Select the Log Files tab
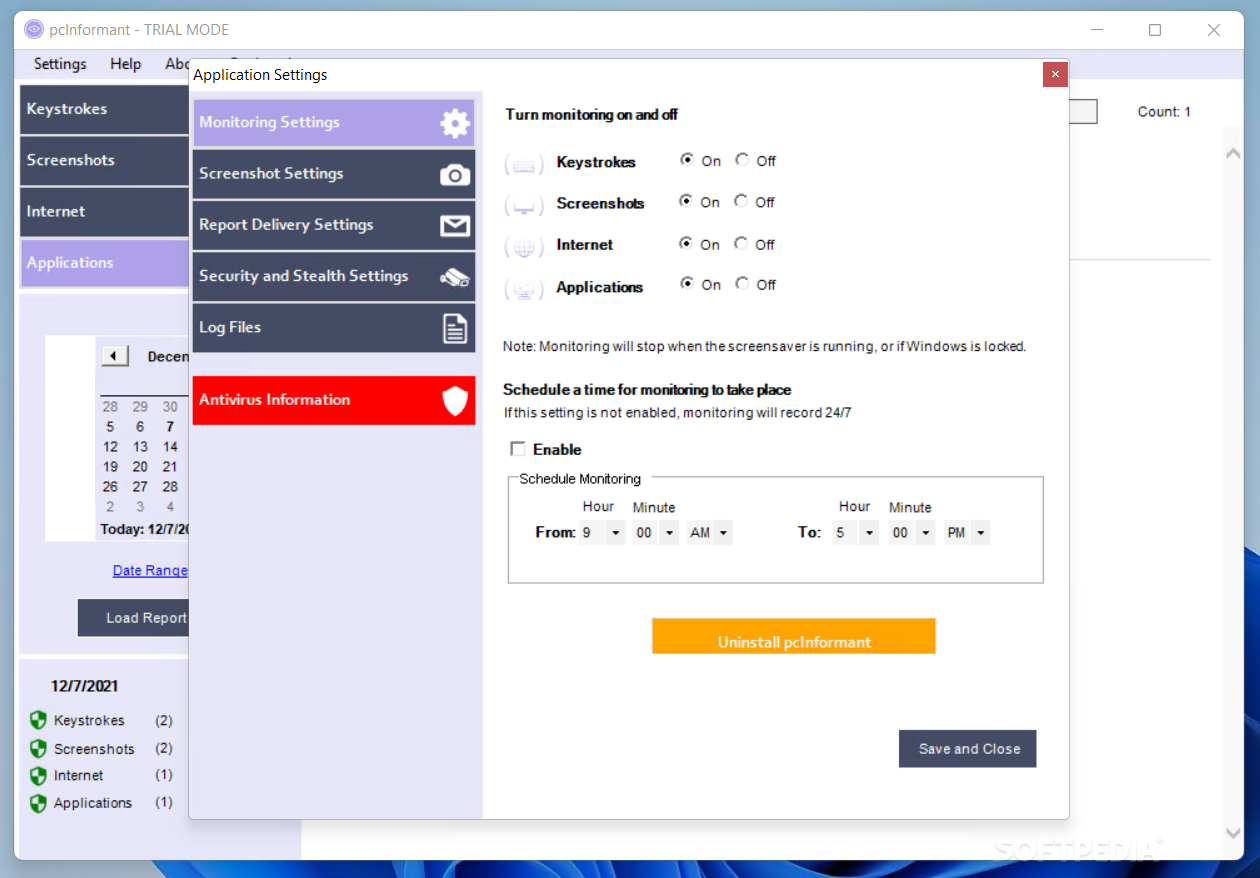 tap(333, 328)
